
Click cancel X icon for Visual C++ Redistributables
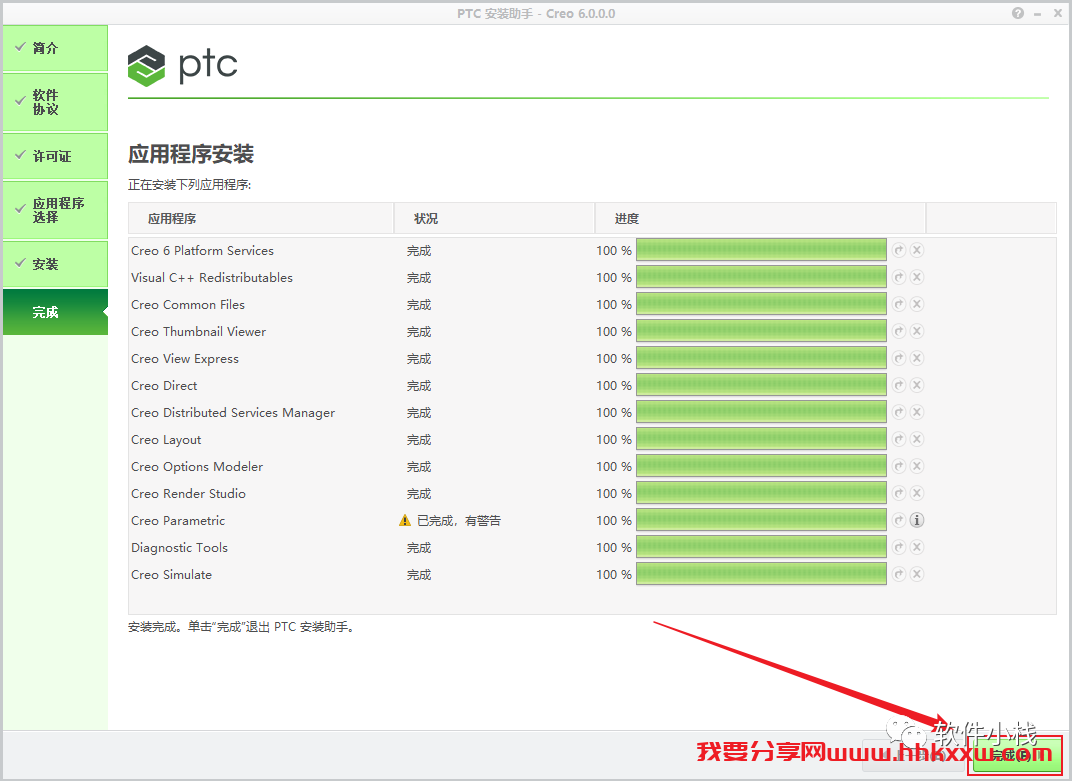click(917, 277)
